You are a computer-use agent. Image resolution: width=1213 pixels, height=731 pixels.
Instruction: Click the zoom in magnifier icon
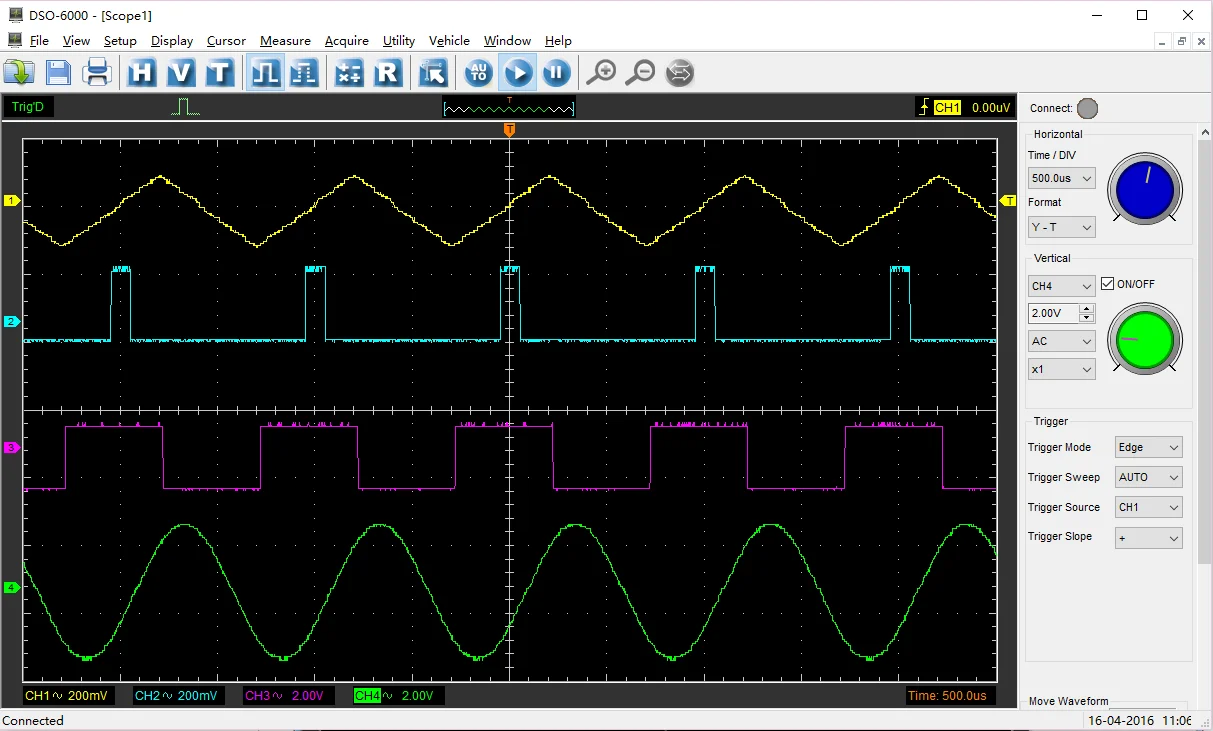(600, 73)
